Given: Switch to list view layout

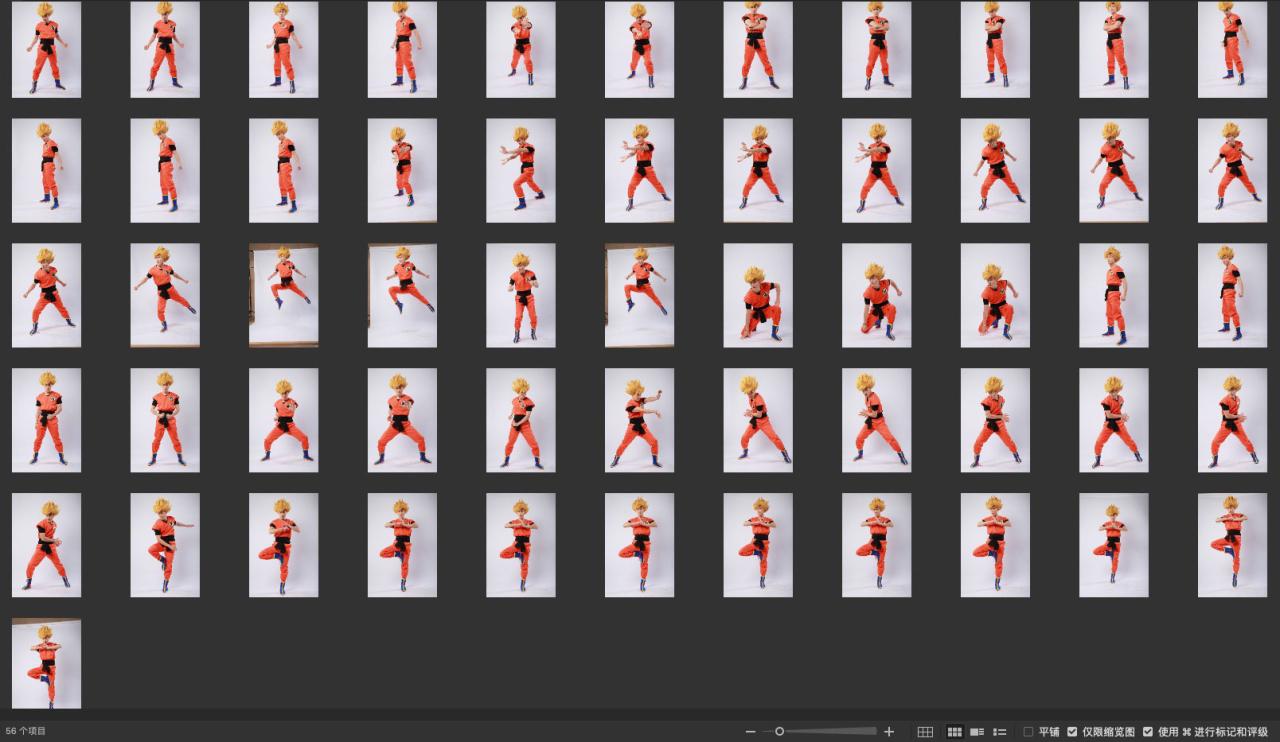Looking at the screenshot, I should pyautogui.click(x=999, y=732).
